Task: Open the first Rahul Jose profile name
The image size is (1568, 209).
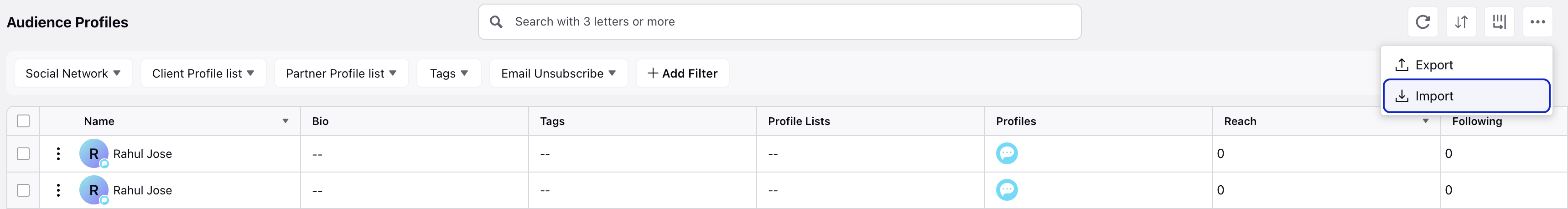Action: pyautogui.click(x=142, y=153)
